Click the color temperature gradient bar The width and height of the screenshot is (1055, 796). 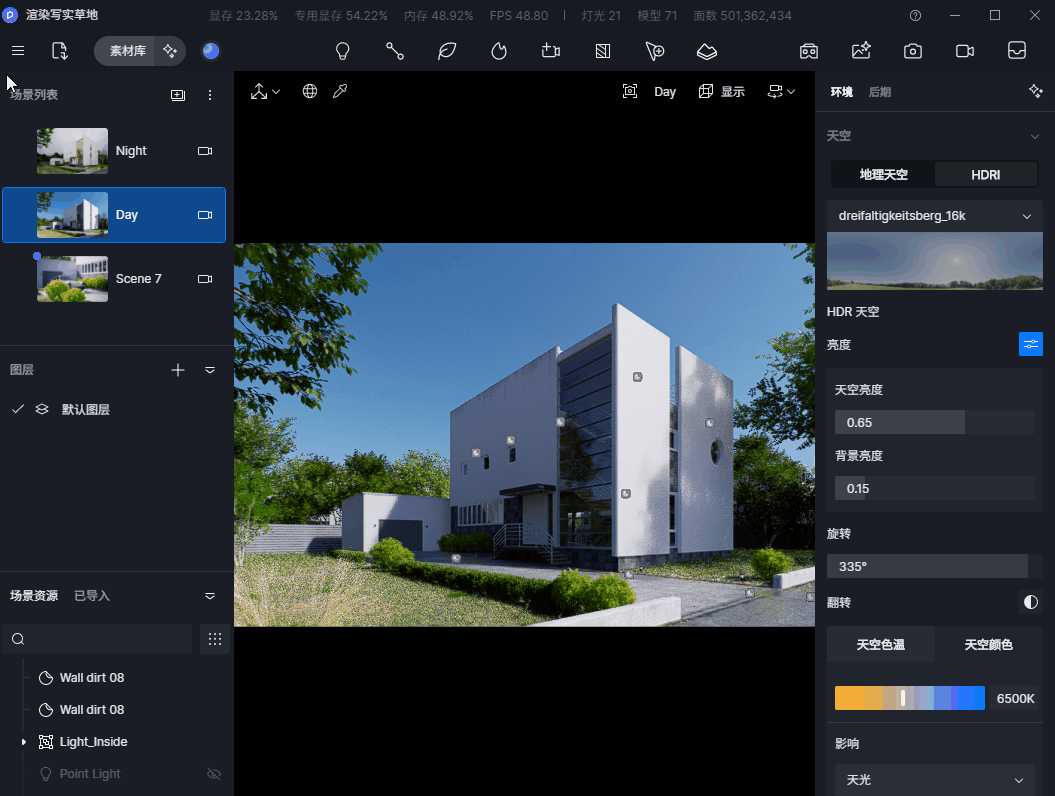click(910, 698)
